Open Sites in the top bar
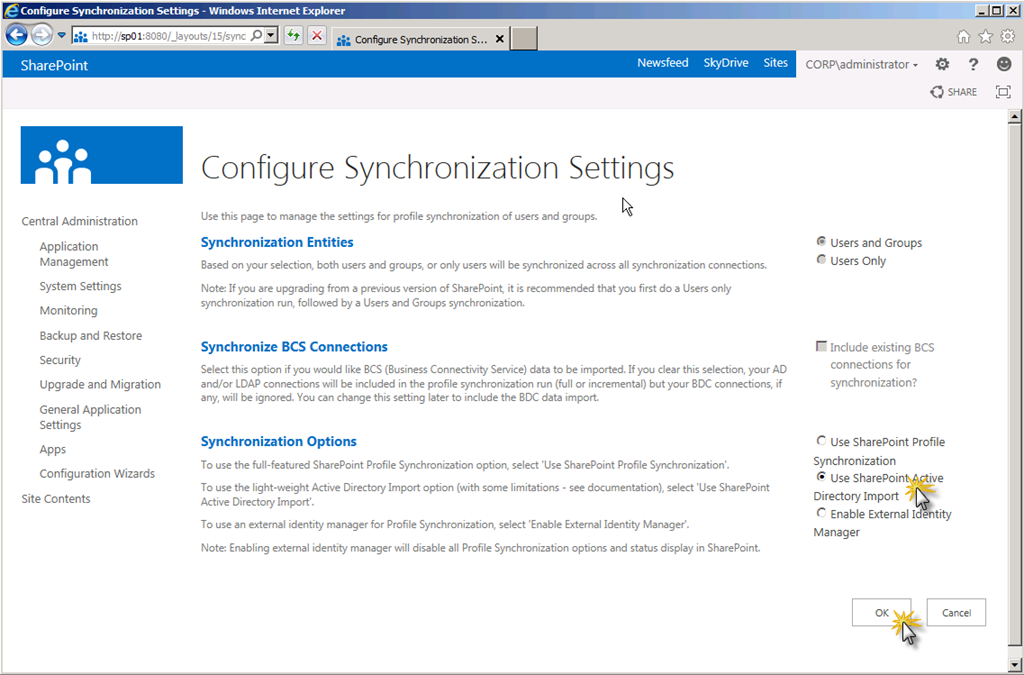 775,63
